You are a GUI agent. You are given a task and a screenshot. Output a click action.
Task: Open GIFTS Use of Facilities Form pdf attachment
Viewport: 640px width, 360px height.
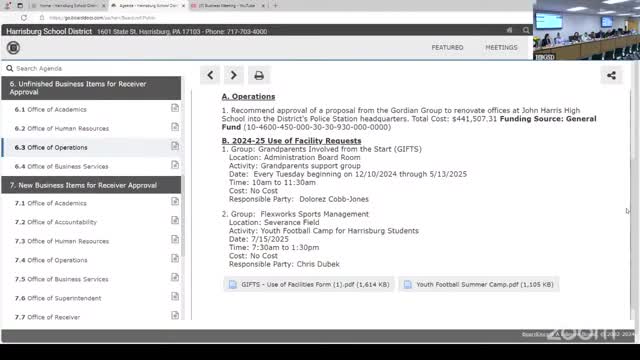(x=309, y=284)
